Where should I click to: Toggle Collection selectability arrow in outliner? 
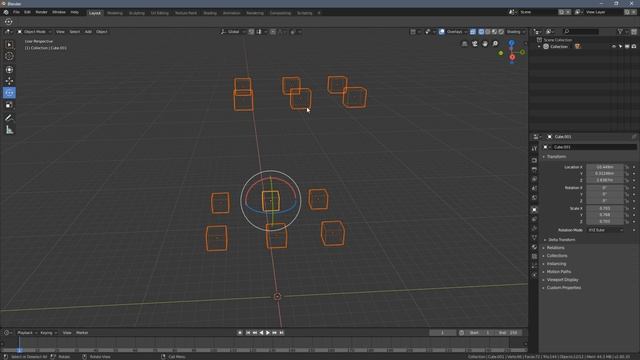(x=620, y=47)
